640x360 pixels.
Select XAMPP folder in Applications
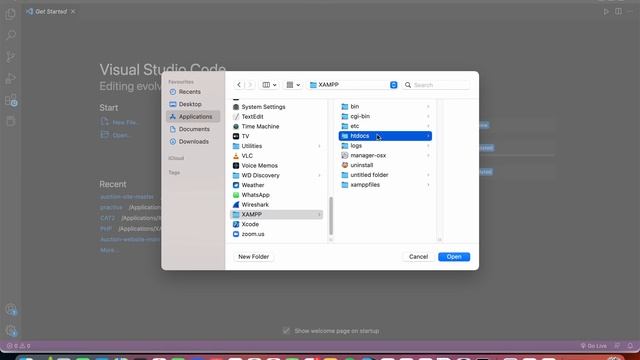pyautogui.click(x=277, y=215)
